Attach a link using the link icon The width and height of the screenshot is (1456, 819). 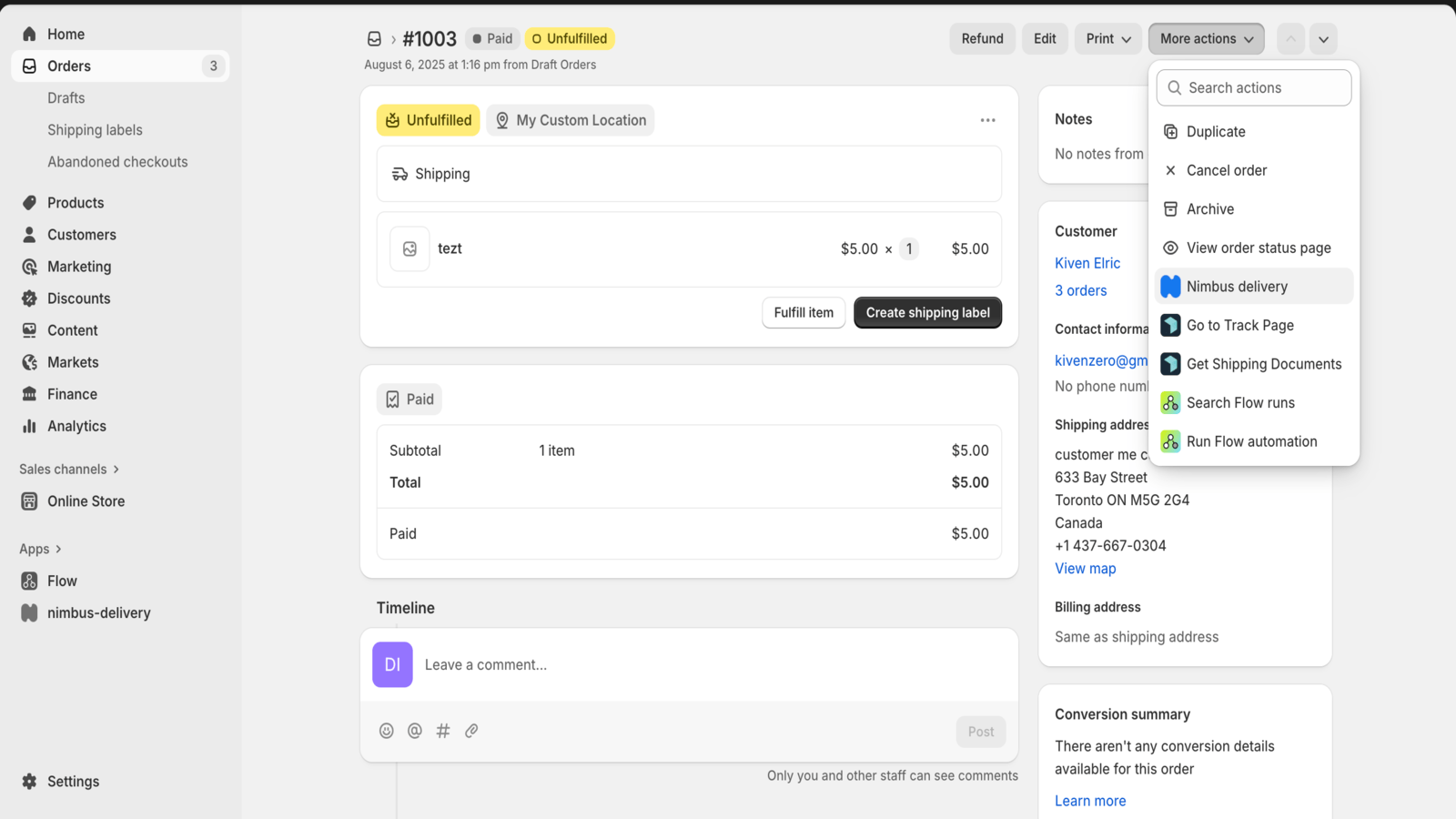(x=471, y=730)
